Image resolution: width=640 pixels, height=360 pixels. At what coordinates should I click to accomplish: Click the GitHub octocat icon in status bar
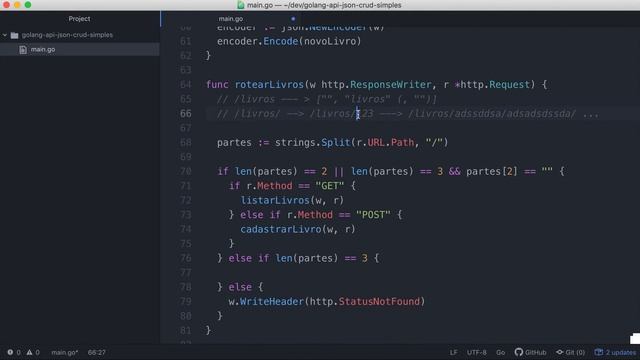(519, 352)
